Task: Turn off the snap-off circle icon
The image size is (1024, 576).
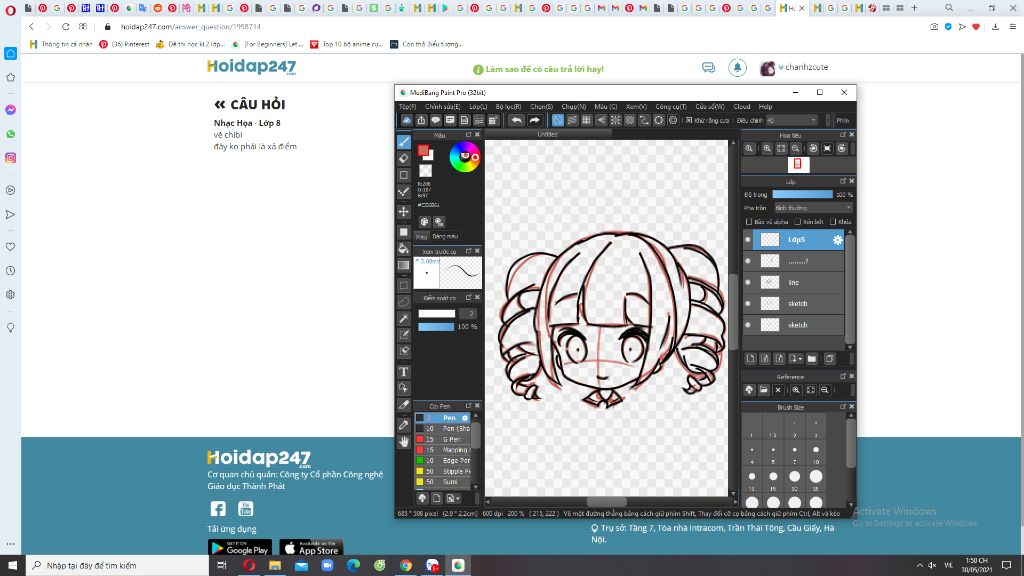Action: [558, 120]
